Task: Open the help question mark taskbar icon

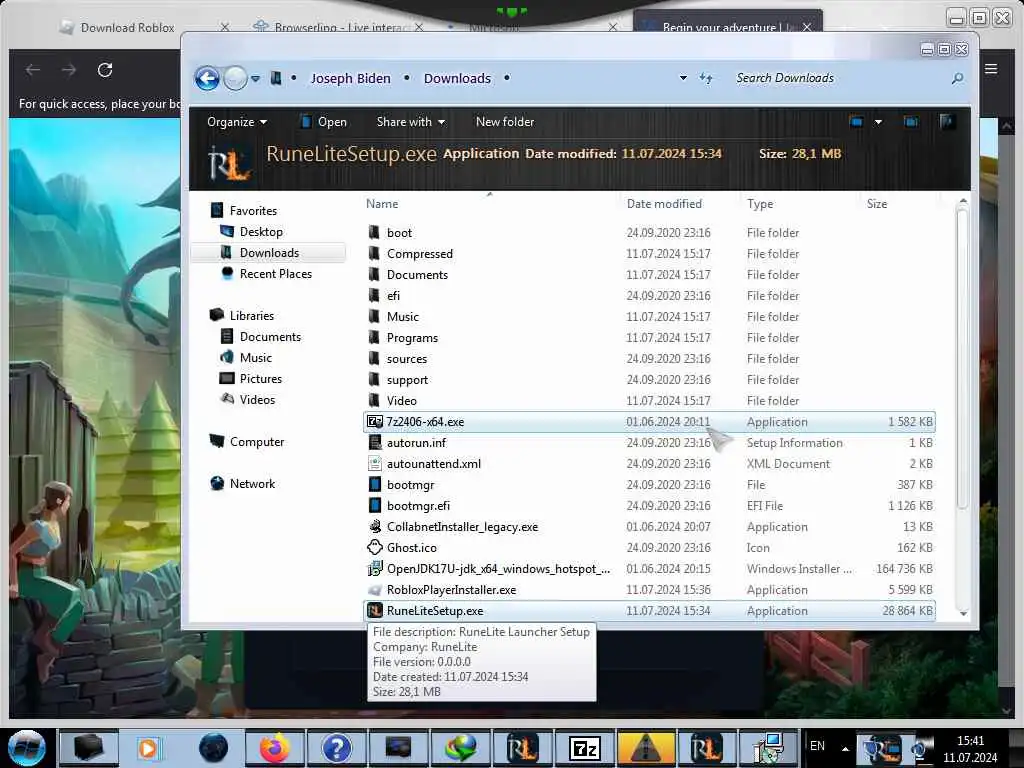Action: pos(336,748)
